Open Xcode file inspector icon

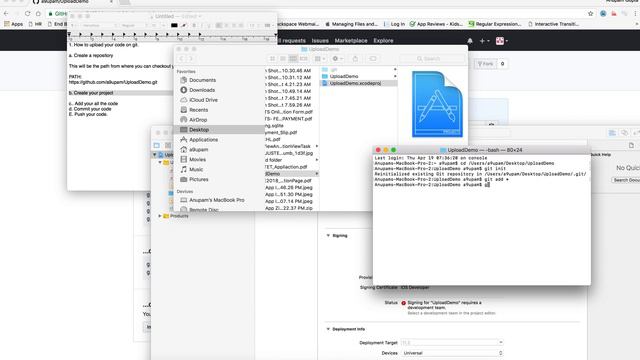pyautogui.click(x=631, y=145)
